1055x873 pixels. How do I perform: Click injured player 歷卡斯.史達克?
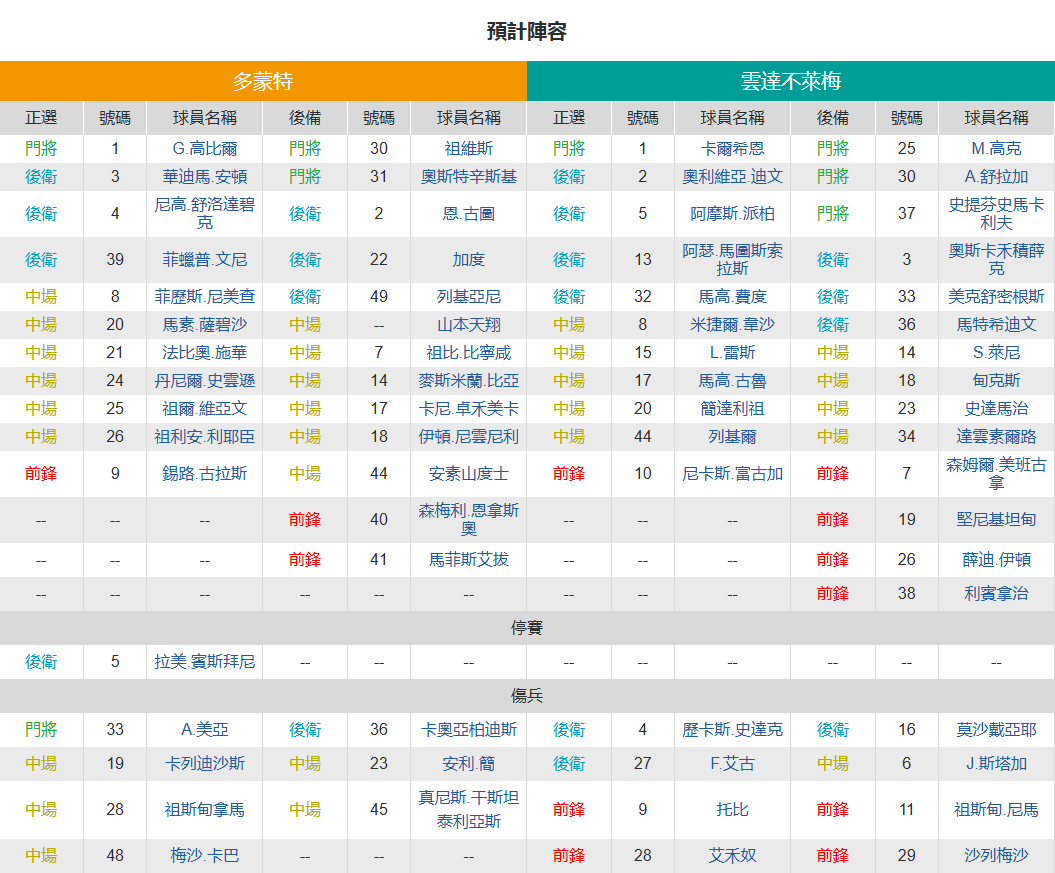732,730
